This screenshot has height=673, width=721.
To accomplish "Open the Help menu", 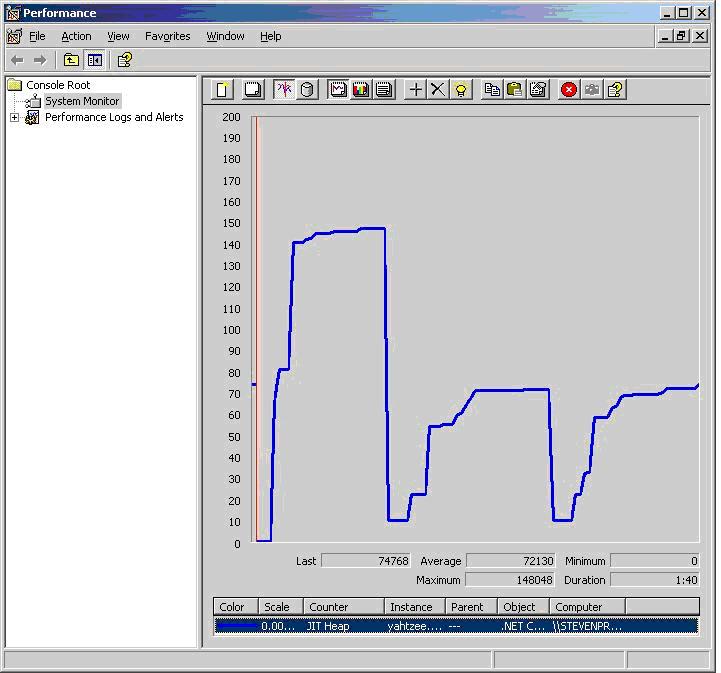I will 270,36.
